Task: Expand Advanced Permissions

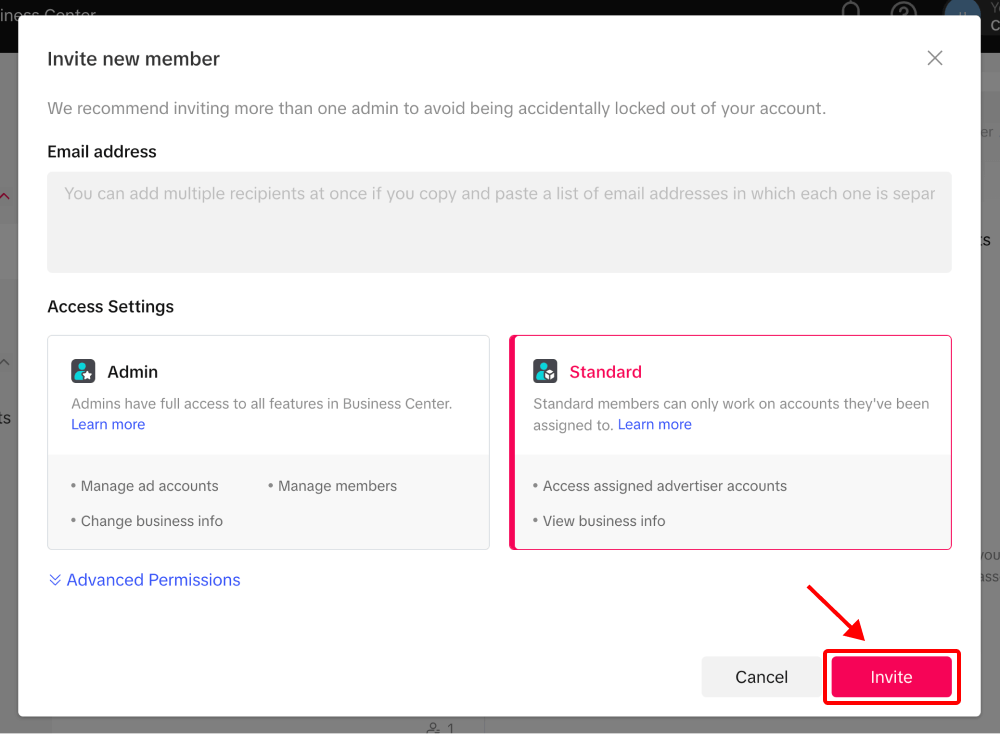Action: (x=153, y=580)
